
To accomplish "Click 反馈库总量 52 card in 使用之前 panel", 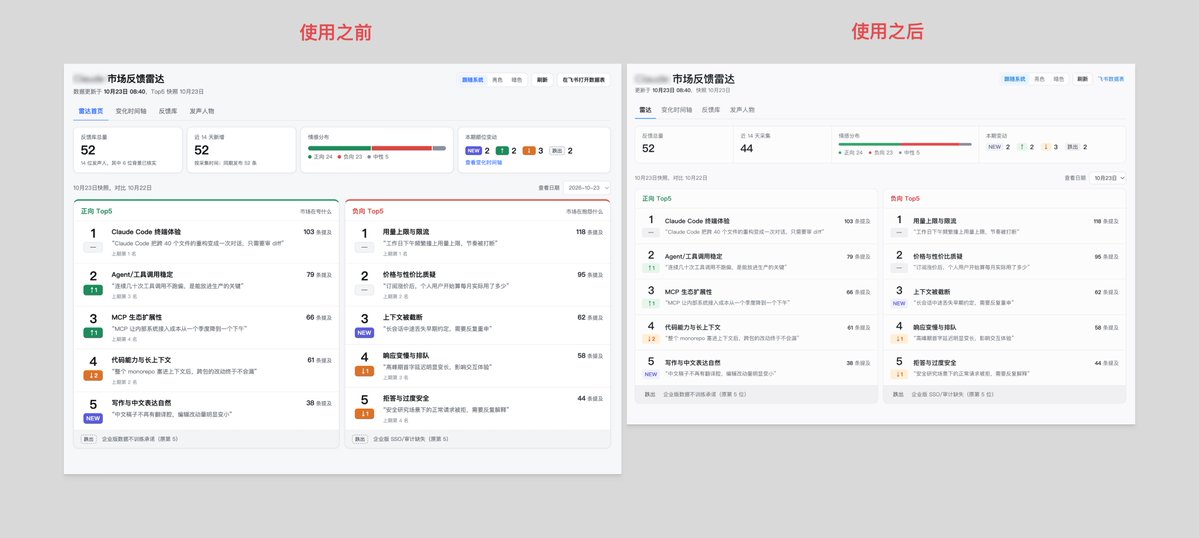I will [x=128, y=150].
